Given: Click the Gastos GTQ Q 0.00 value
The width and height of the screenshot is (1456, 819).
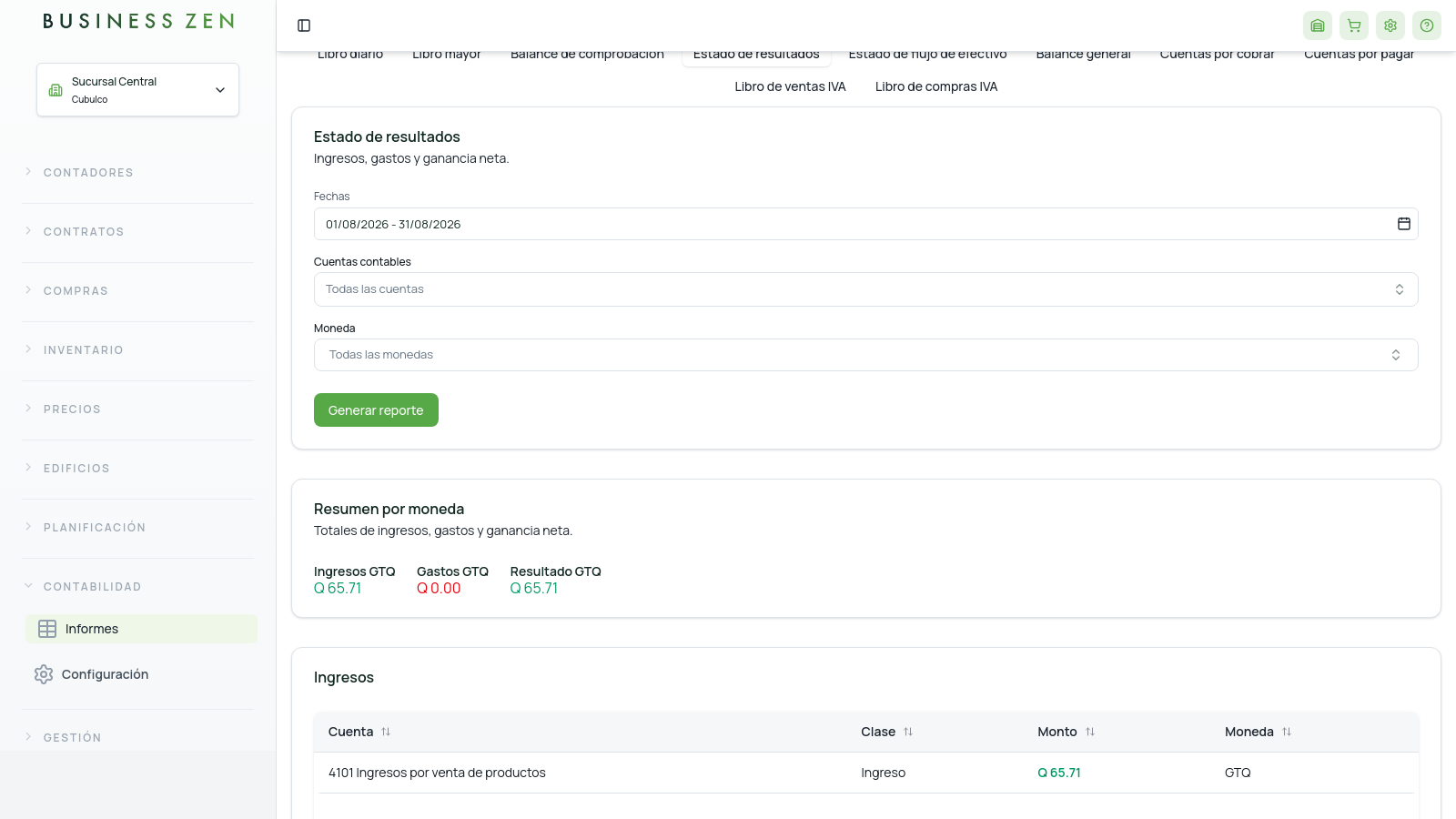Looking at the screenshot, I should [439, 589].
